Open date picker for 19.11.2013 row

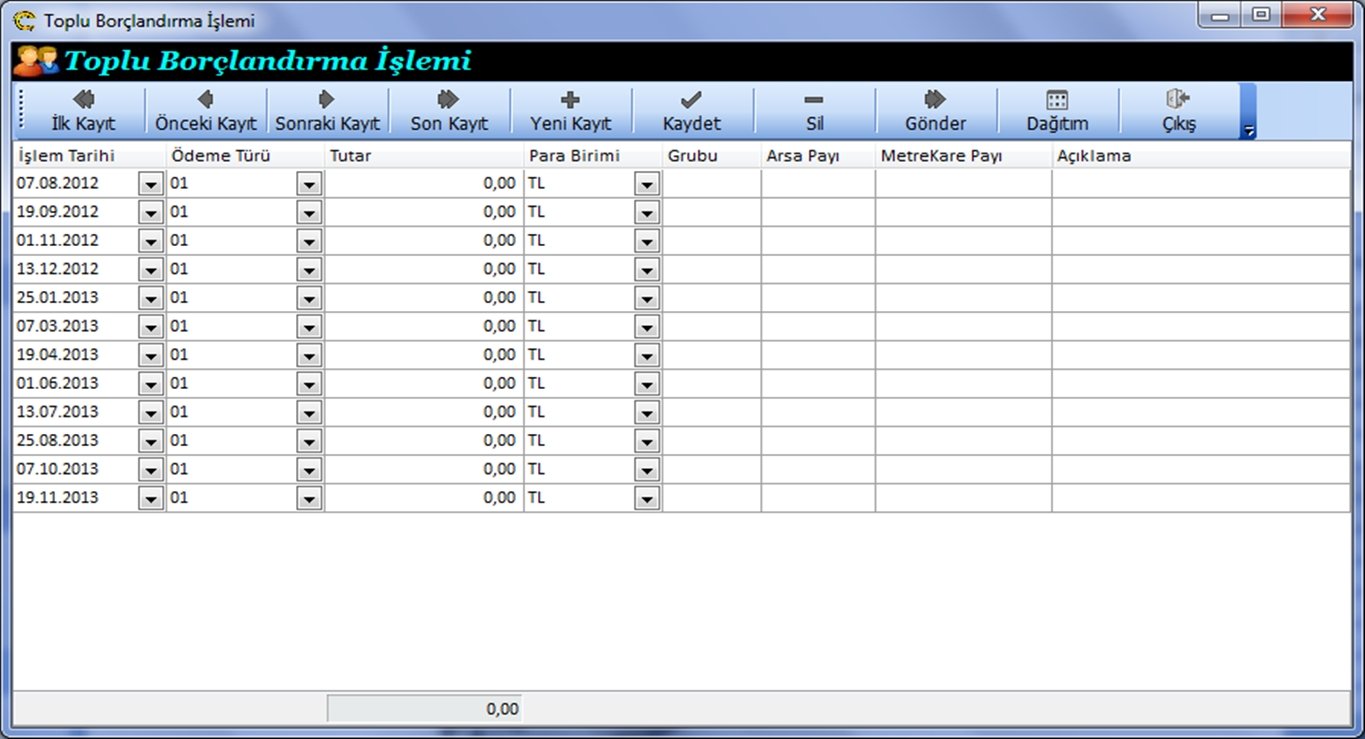click(151, 498)
